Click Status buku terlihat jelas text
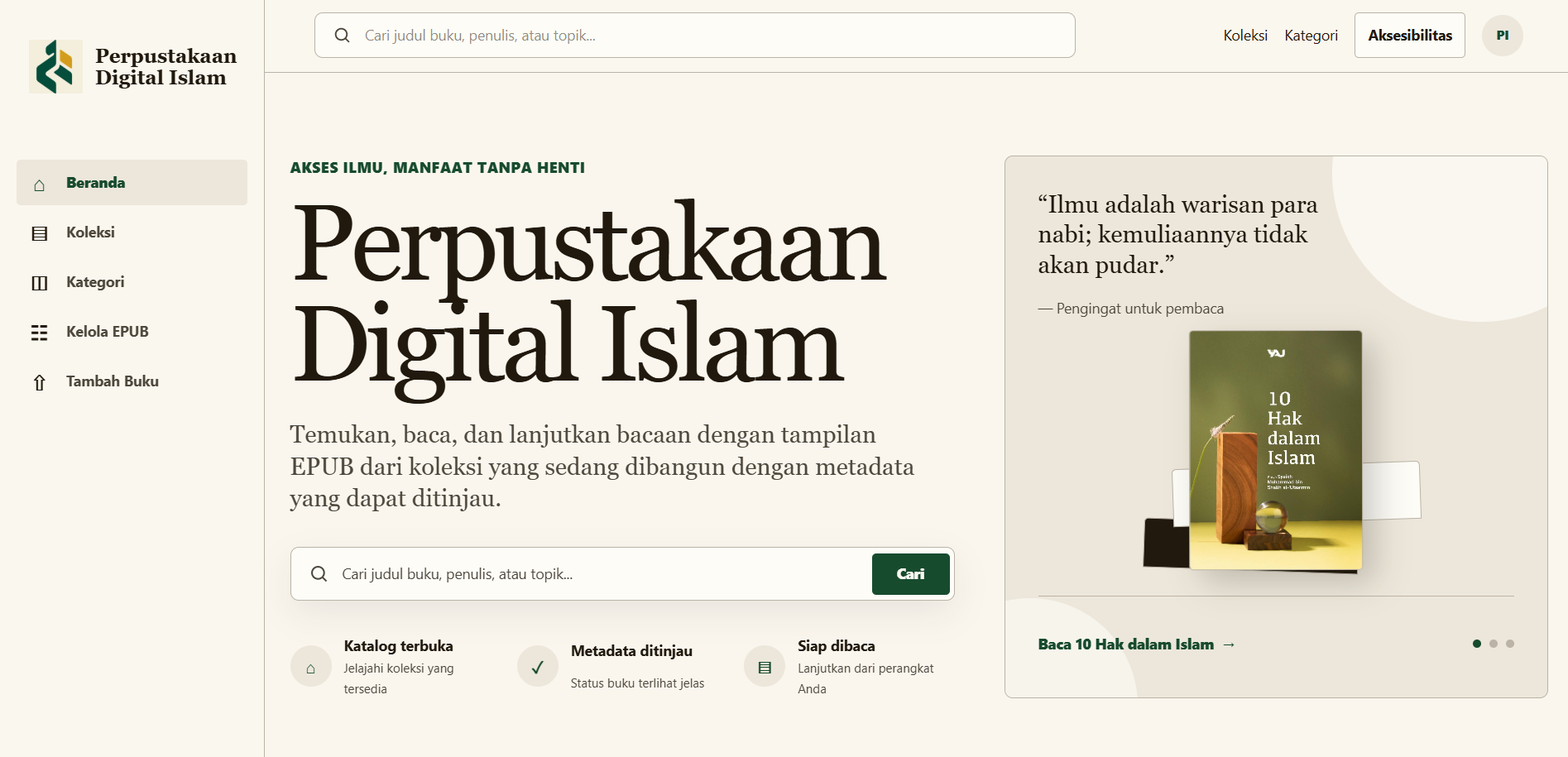This screenshot has width=1568, height=757. [x=637, y=683]
